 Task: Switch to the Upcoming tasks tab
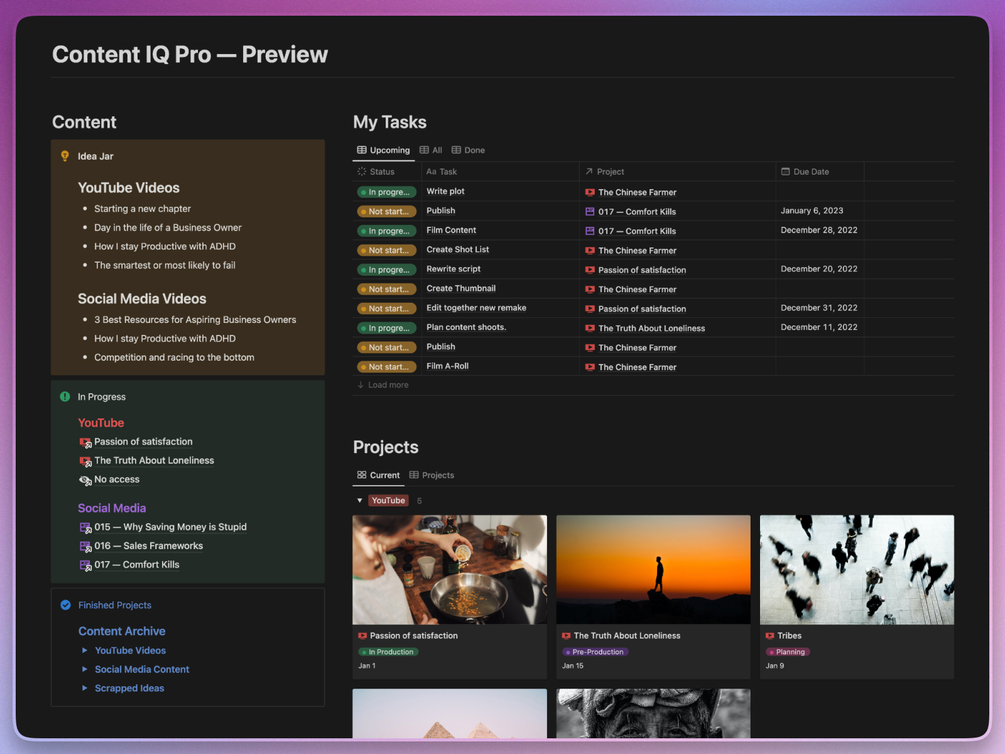[x=383, y=150]
